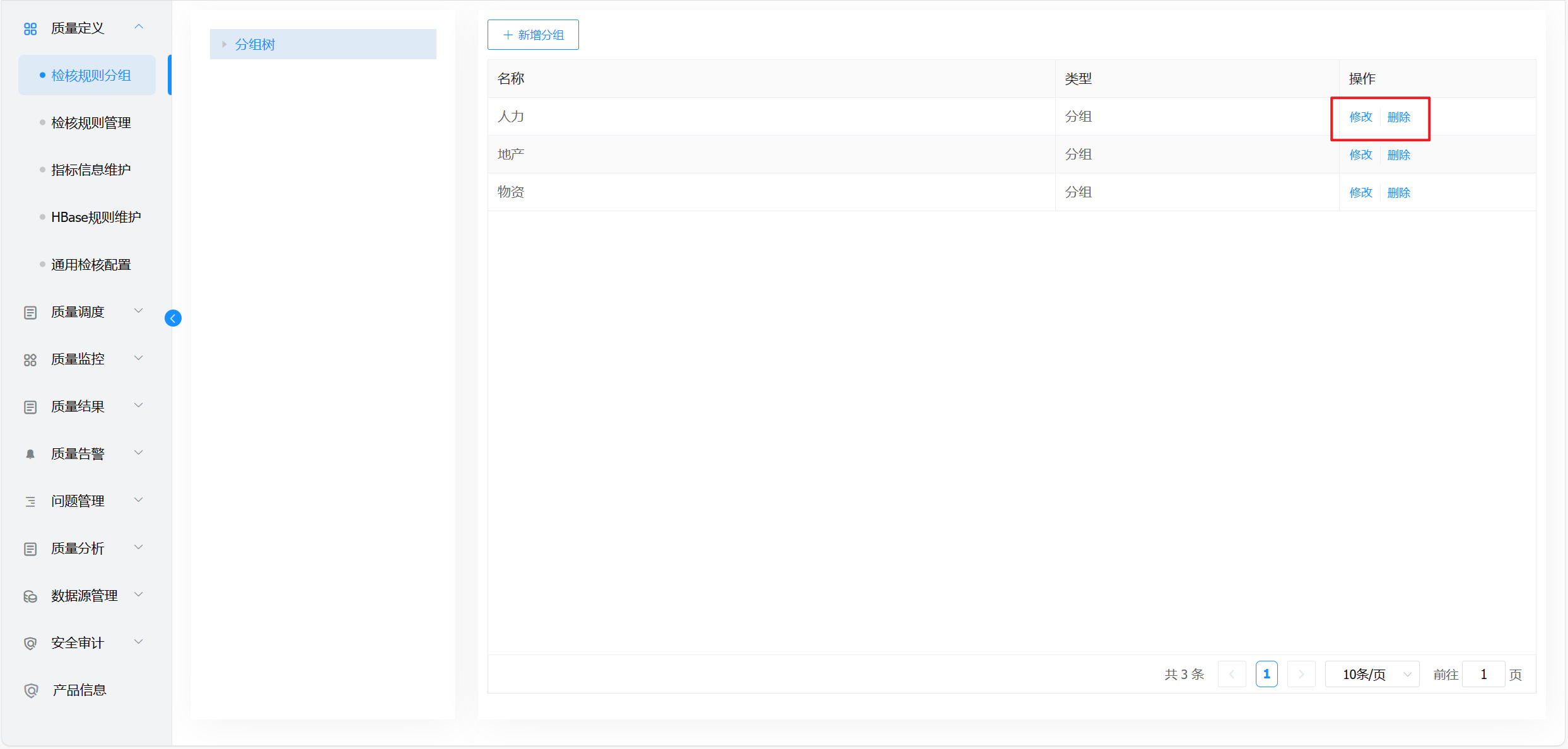Expand the 质量结果 menu chevron
This screenshot has width=1568, height=749.
coord(139,405)
